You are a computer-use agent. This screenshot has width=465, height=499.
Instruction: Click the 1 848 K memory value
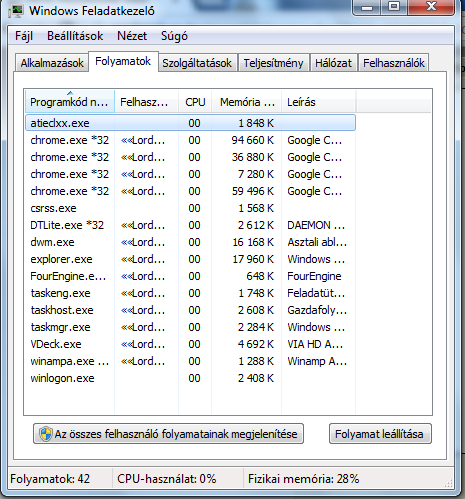point(256,123)
